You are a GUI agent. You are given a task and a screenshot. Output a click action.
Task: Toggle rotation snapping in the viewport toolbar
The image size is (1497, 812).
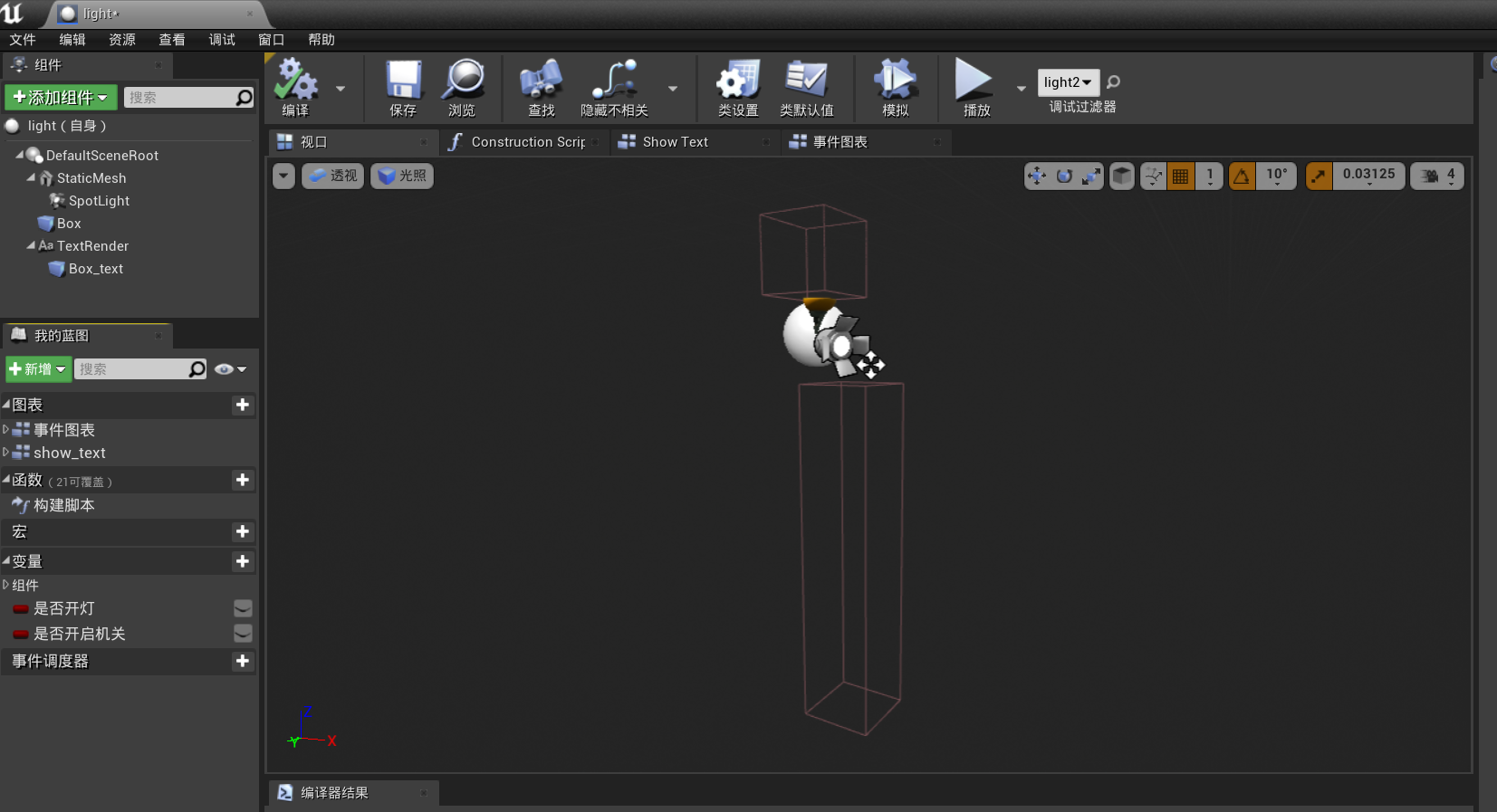point(1242,176)
